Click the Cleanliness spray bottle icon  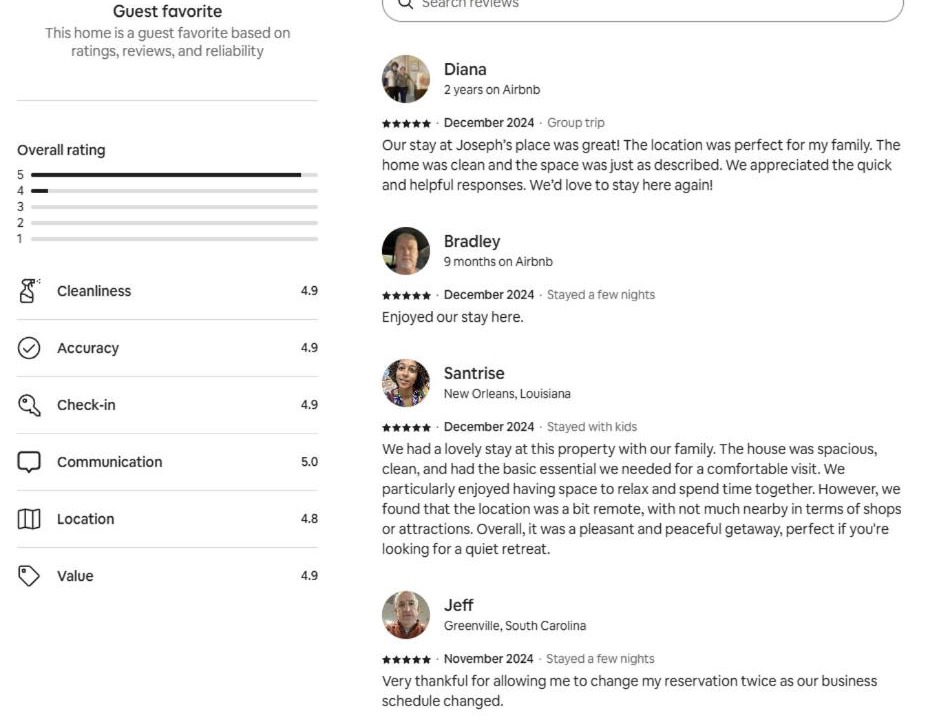coord(29,291)
